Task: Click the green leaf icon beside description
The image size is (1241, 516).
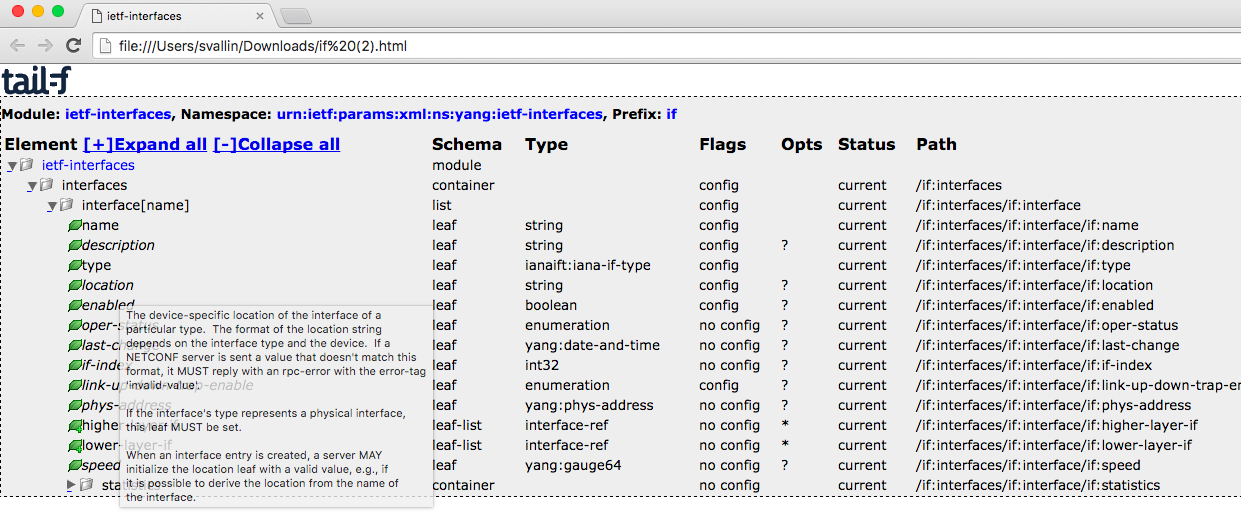Action: point(74,245)
